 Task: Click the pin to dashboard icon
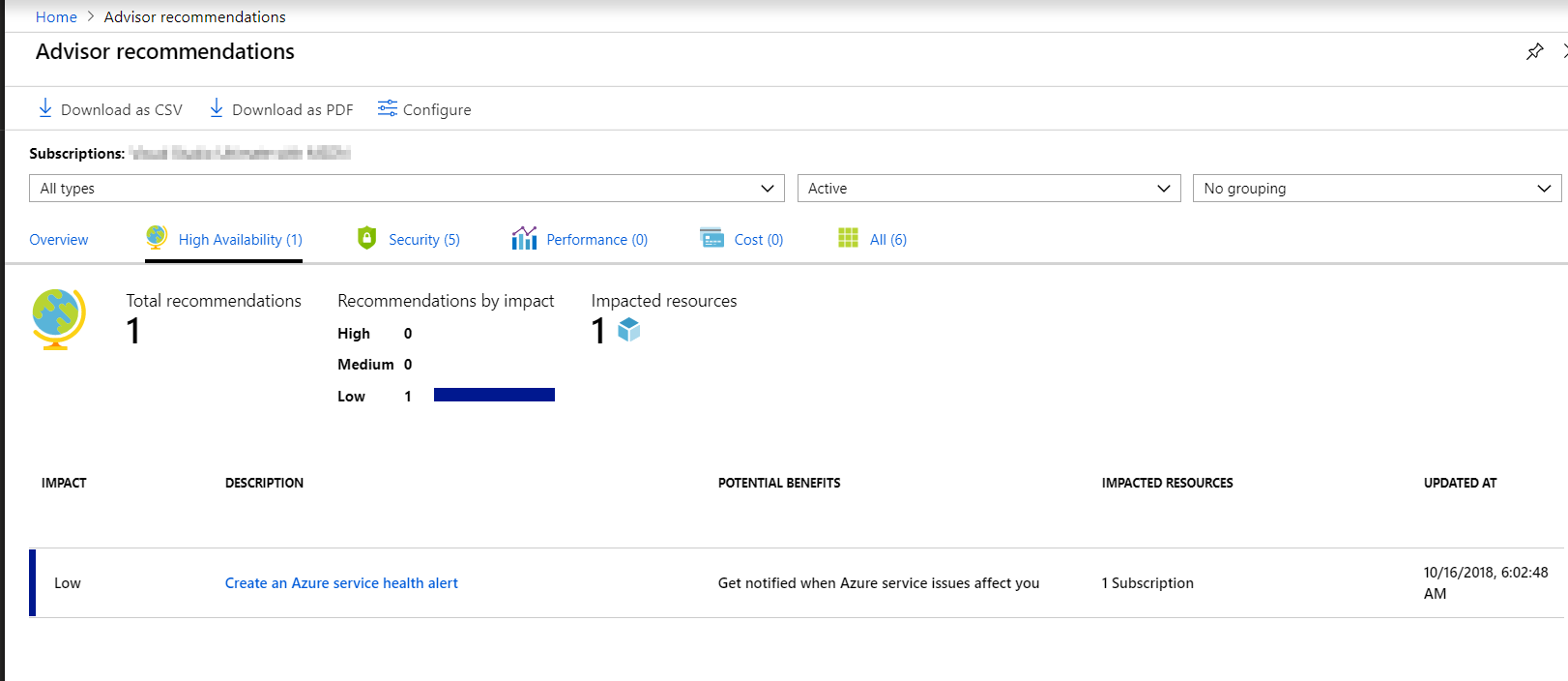1534,51
